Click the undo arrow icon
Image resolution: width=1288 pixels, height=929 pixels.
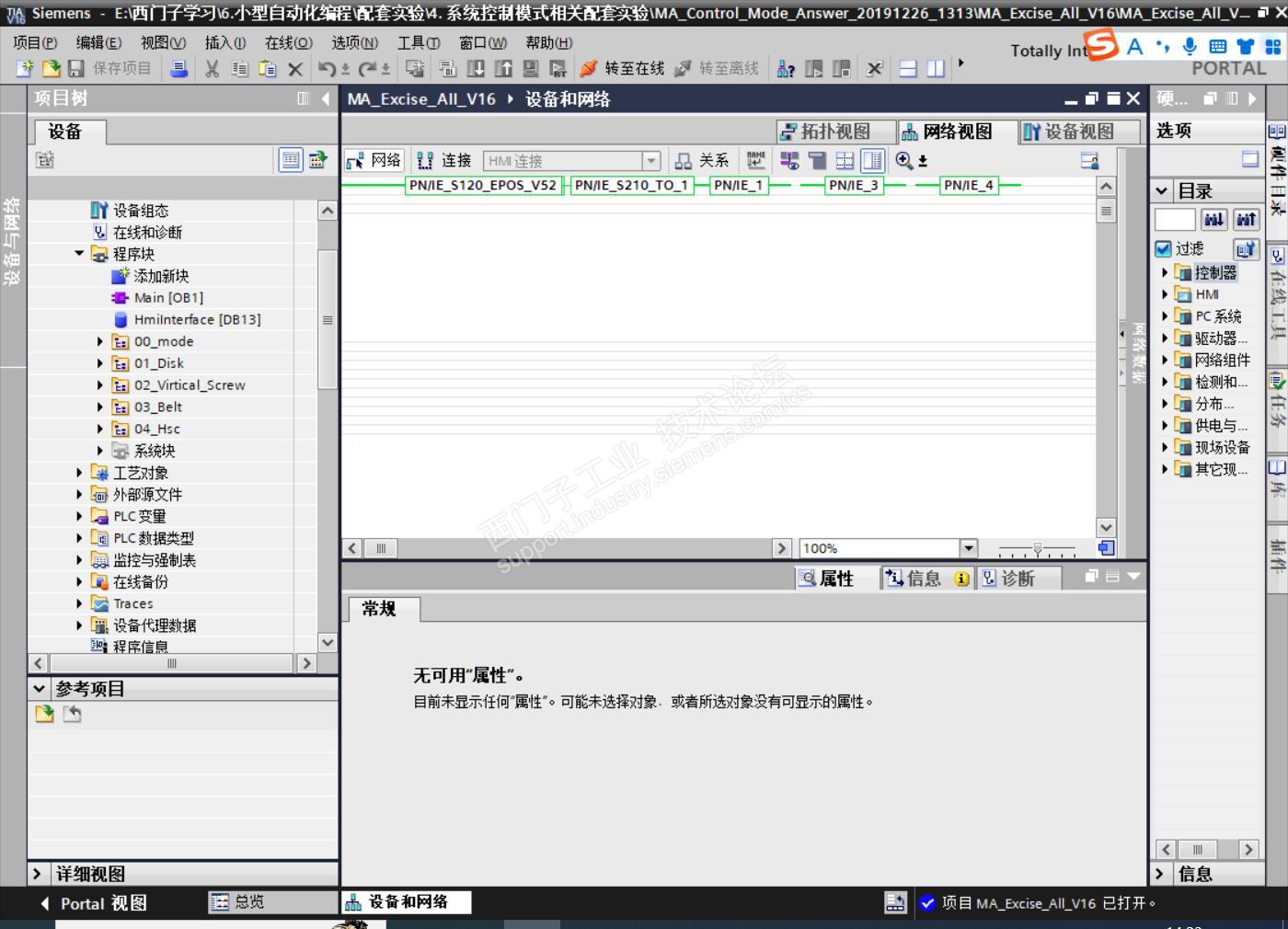click(327, 69)
